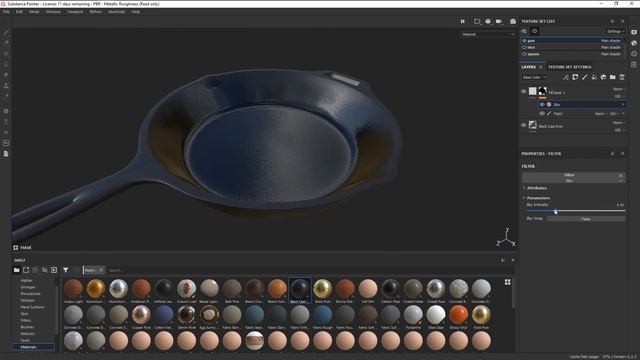The image size is (640, 360).
Task: Select the Grunges shelf category
Action: tap(28, 287)
